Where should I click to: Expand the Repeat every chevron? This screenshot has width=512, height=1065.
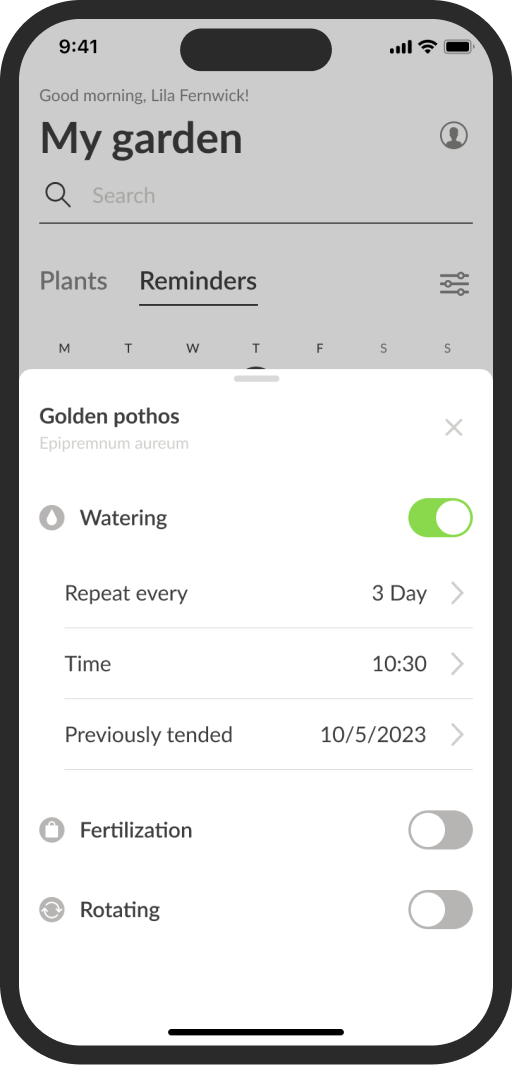click(458, 593)
